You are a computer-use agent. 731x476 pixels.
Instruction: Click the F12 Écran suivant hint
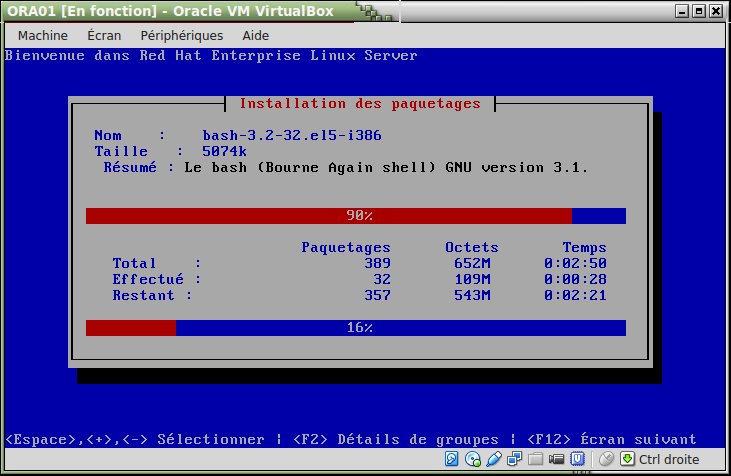point(612,440)
